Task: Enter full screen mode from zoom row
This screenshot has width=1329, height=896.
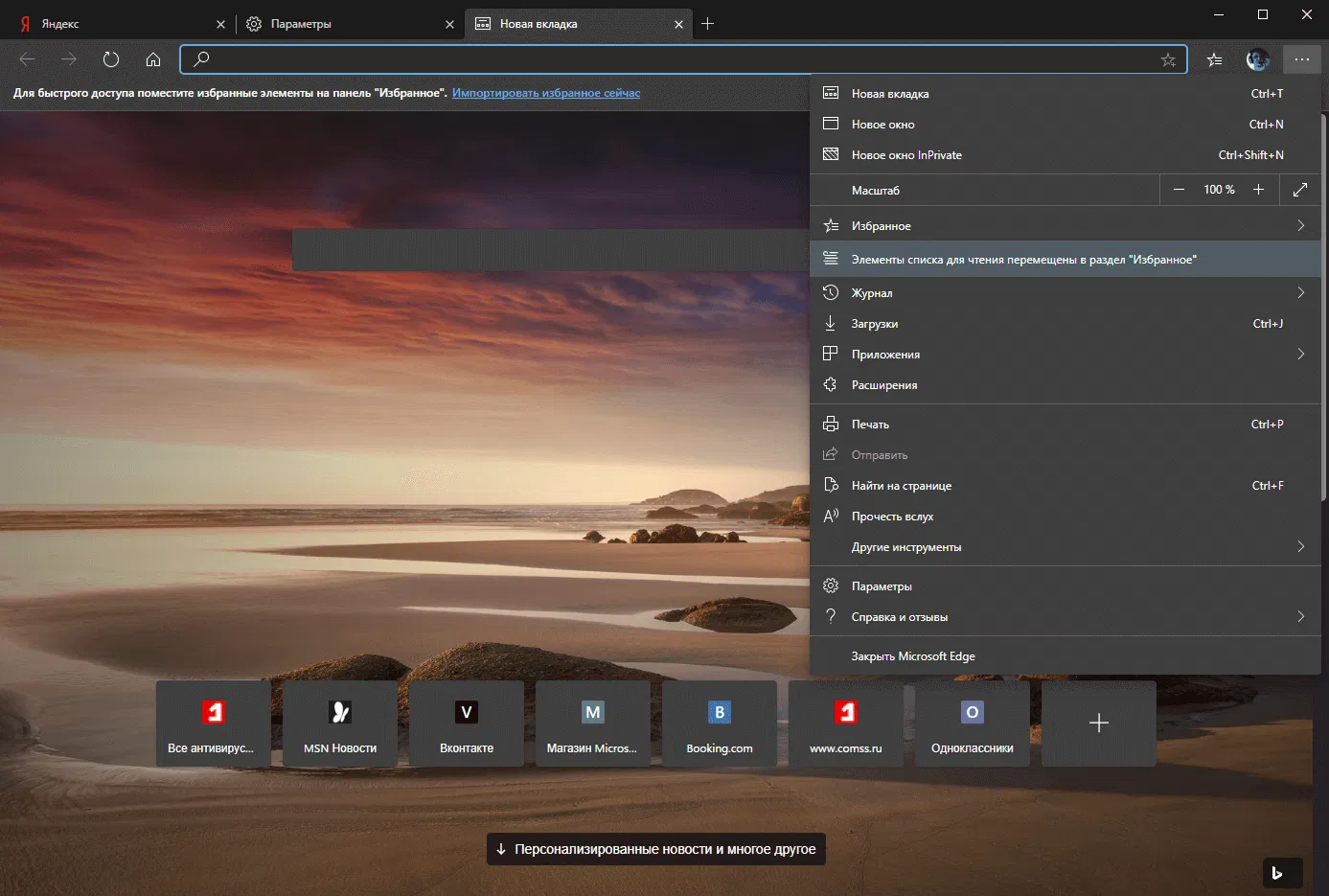Action: [1299, 190]
